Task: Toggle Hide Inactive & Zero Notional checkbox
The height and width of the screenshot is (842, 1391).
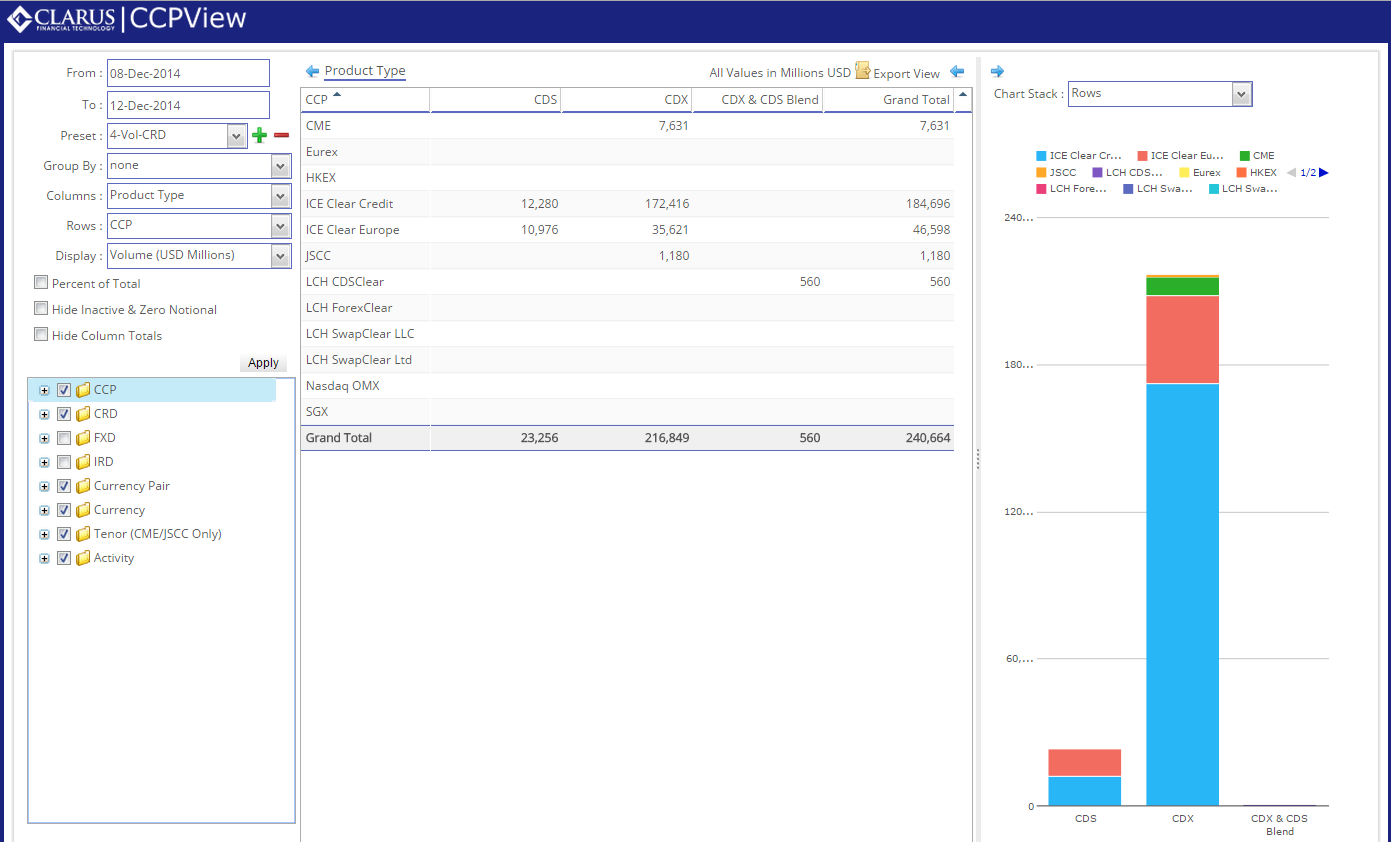Action: pos(41,309)
